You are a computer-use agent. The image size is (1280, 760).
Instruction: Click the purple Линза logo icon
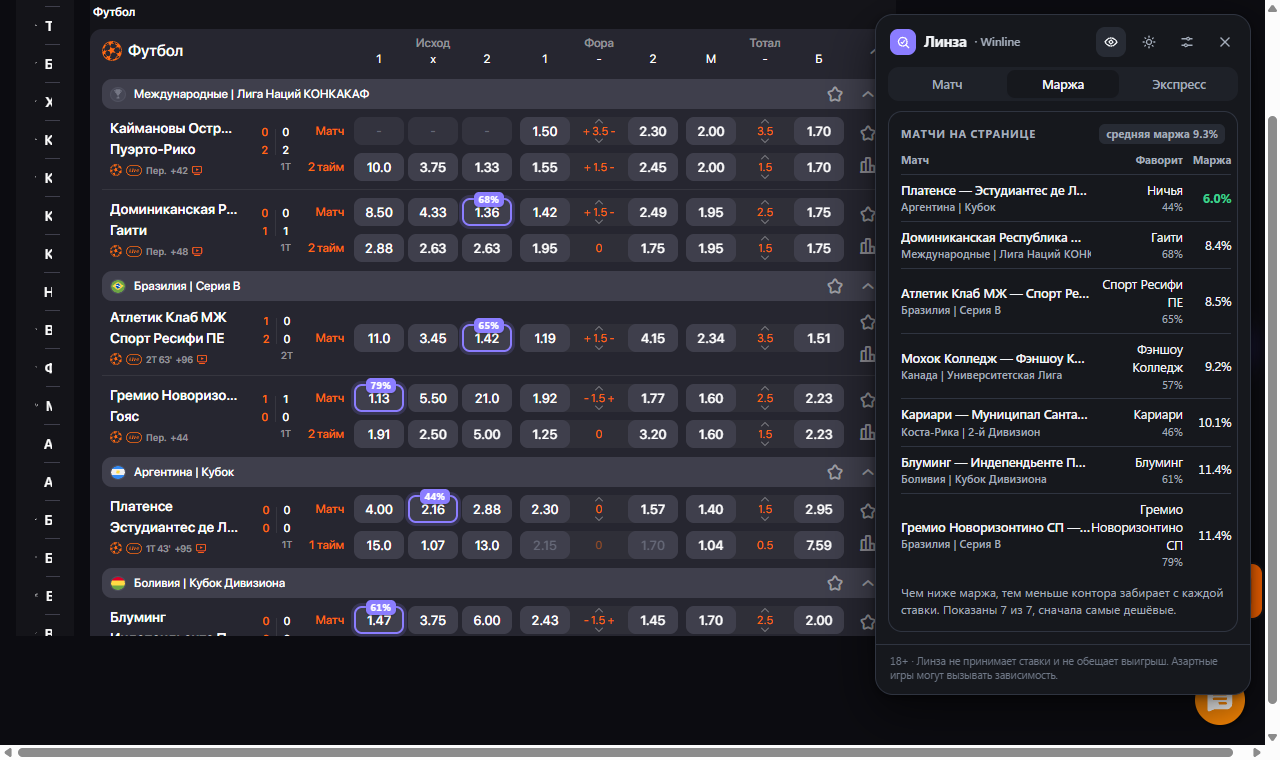pyautogui.click(x=903, y=42)
